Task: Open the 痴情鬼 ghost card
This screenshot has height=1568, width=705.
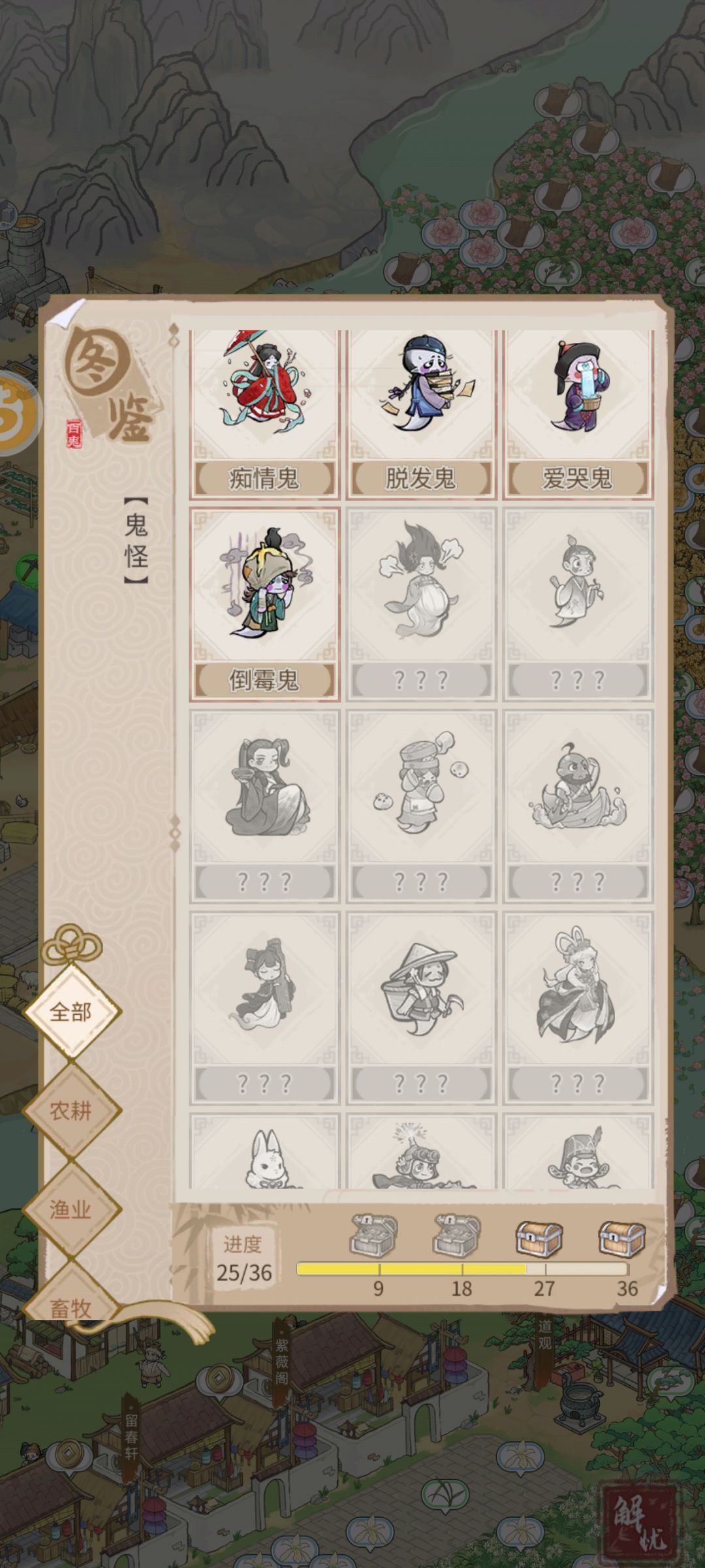Action: click(x=264, y=414)
